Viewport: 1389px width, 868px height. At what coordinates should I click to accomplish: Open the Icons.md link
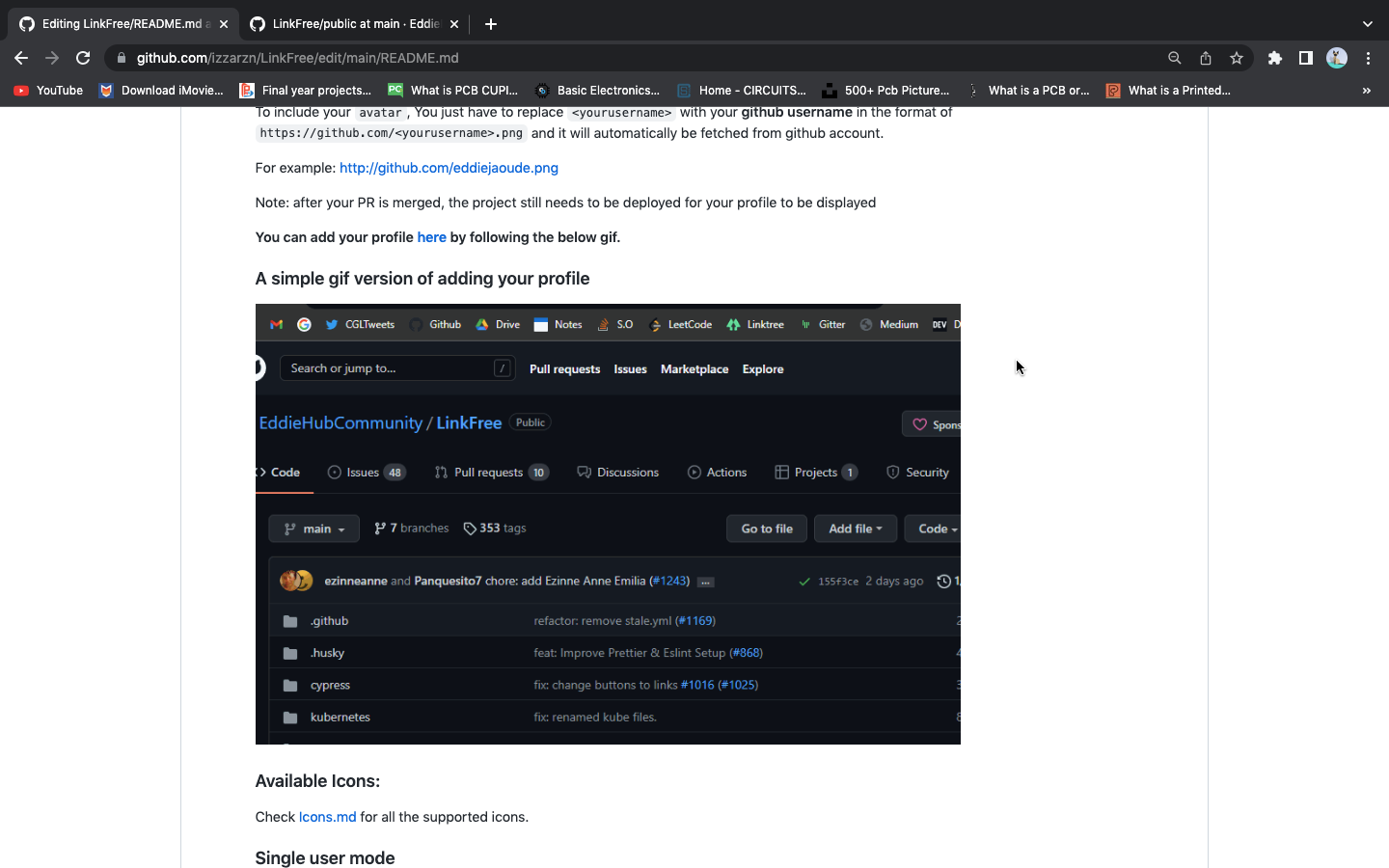pyautogui.click(x=327, y=817)
